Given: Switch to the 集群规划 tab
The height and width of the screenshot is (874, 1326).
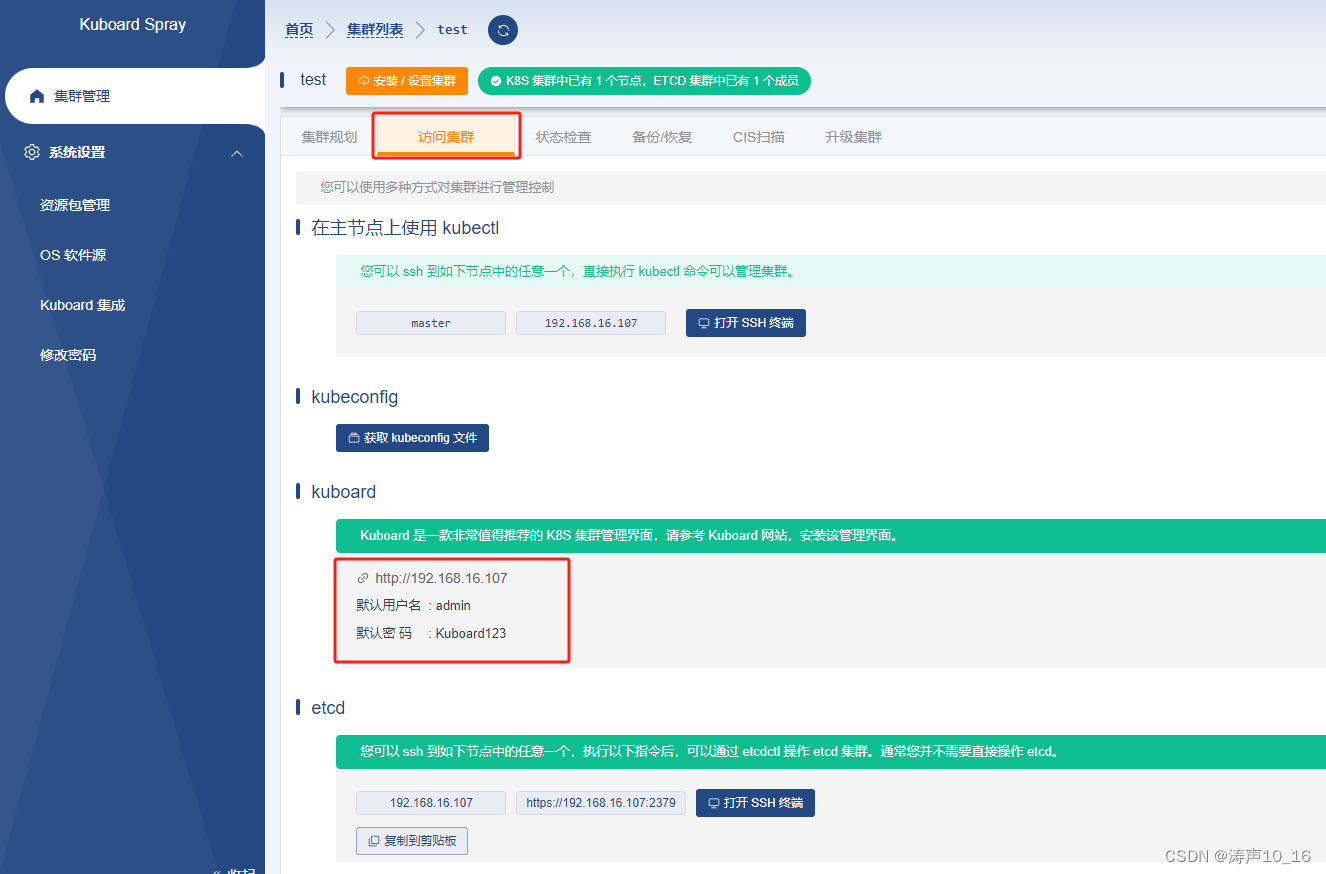Looking at the screenshot, I should [x=329, y=137].
